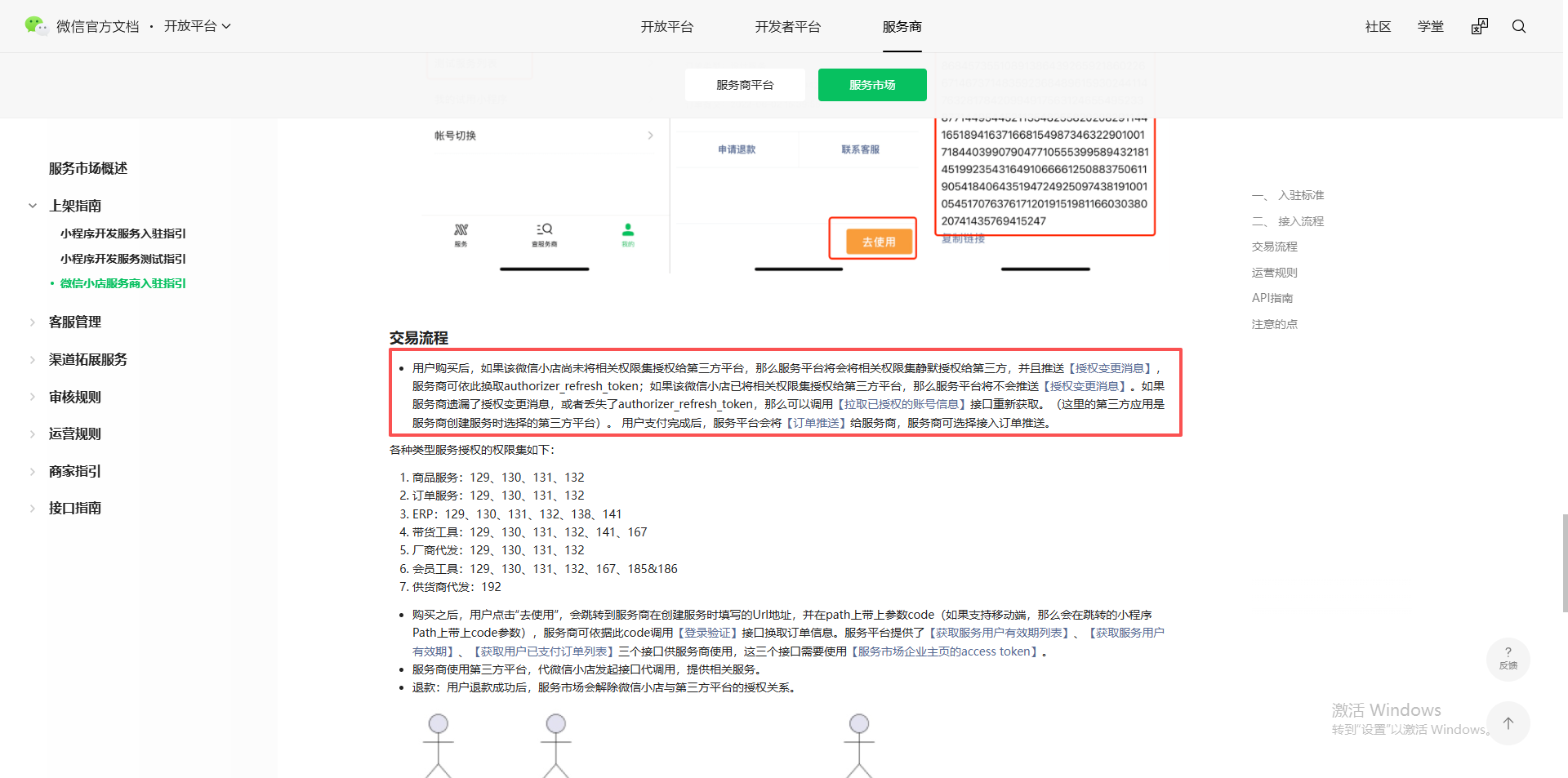This screenshot has width=1568, height=778.
Task: Click the 微信官方文档 site title
Action: pos(98,27)
